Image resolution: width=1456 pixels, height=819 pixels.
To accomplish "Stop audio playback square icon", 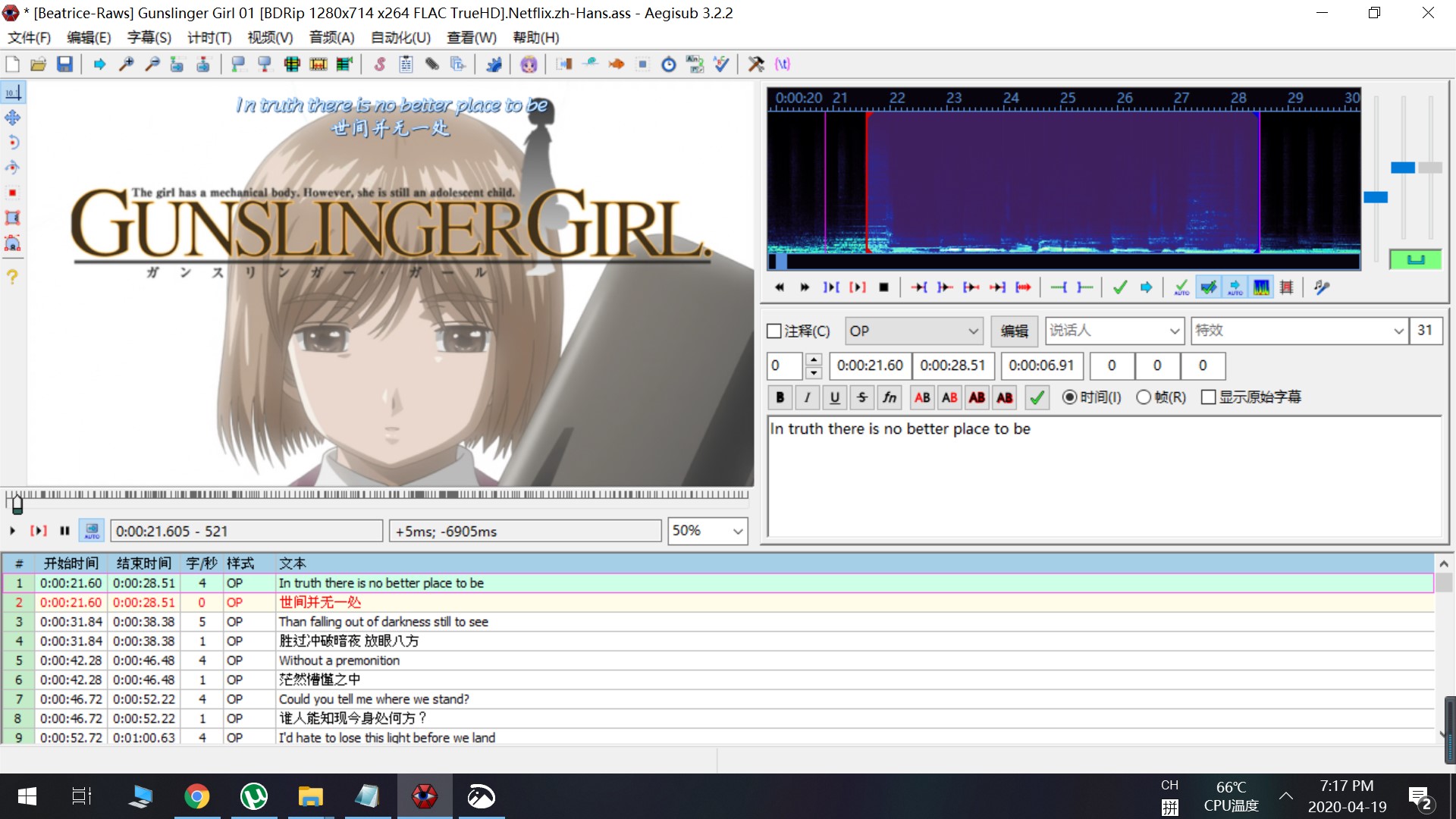I will [883, 287].
